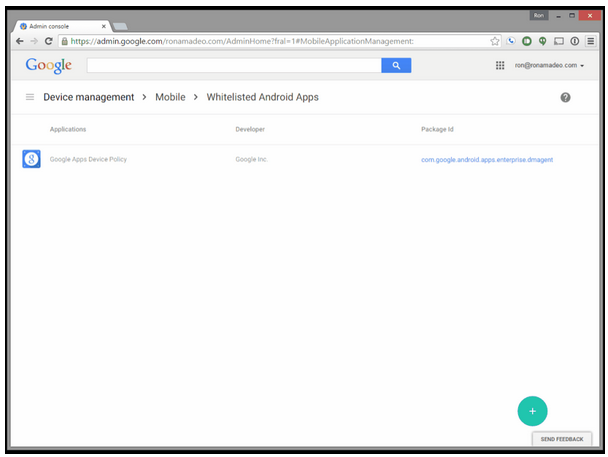Click the circled info extension icon
This screenshot has width=608, height=457.
(575, 41)
